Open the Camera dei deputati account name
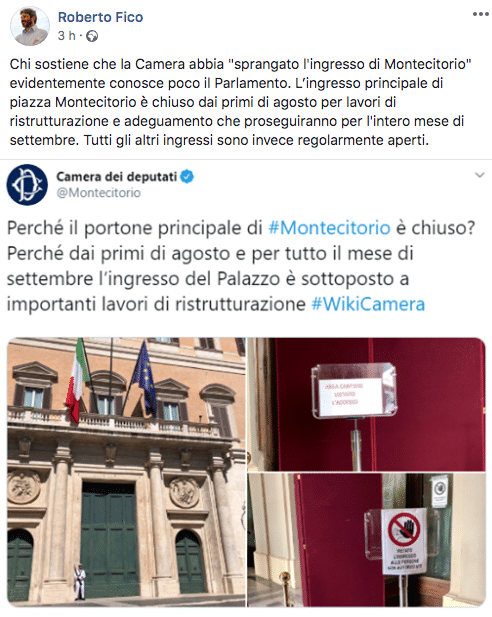The width and height of the screenshot is (492, 617). pyautogui.click(x=117, y=177)
